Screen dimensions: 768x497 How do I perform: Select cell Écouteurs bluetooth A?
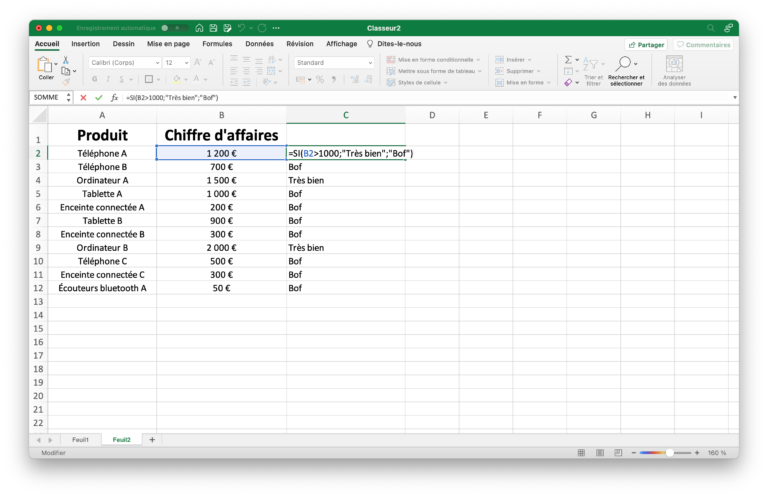click(102, 288)
